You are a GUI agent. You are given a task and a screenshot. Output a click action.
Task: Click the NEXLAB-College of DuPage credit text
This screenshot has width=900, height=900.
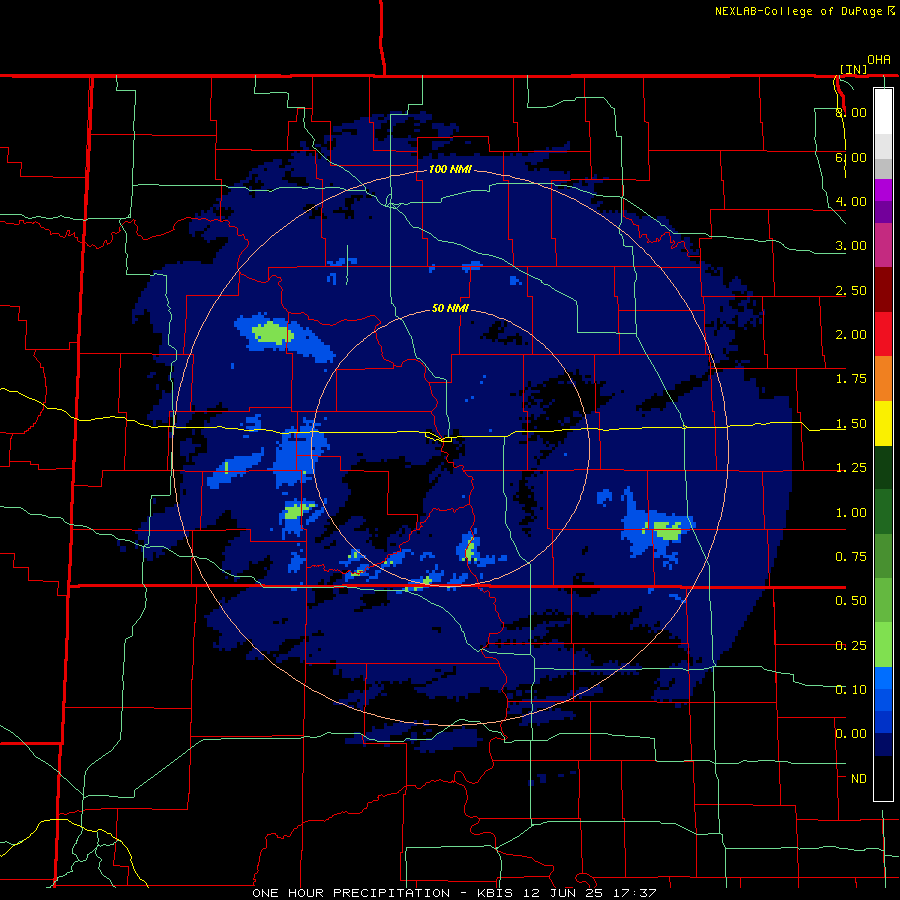click(799, 11)
